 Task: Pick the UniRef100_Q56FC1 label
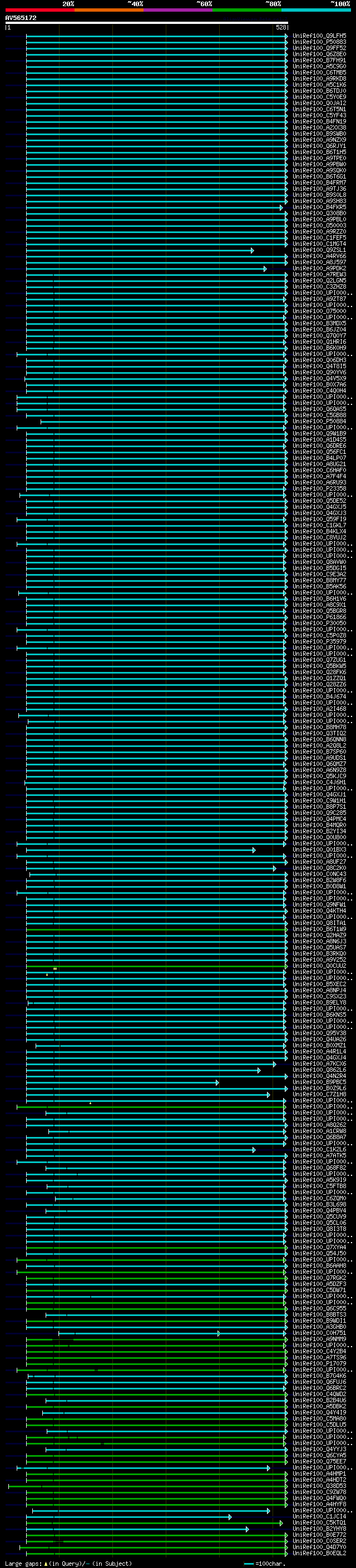pyautogui.click(x=319, y=452)
